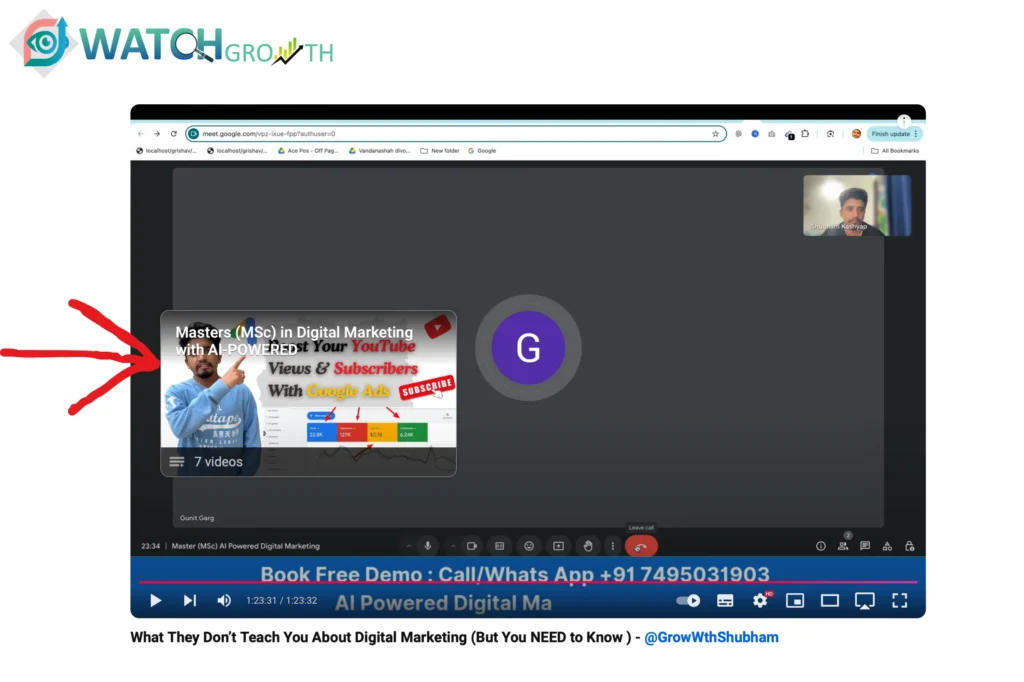Skip to the next video

pos(189,600)
